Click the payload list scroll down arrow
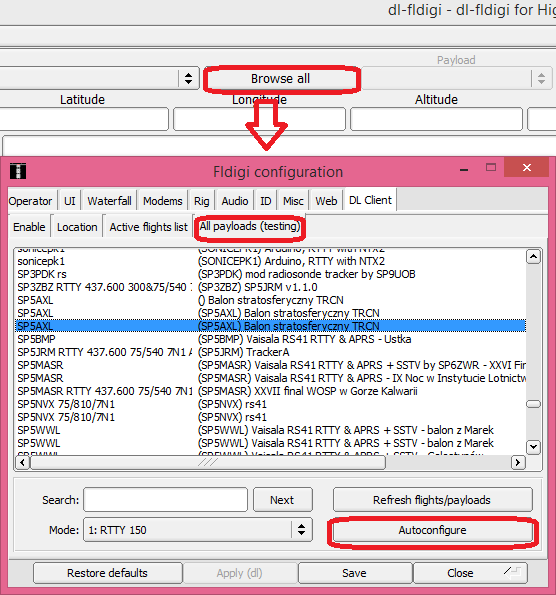This screenshot has height=595, width=556. pyautogui.click(x=533, y=447)
